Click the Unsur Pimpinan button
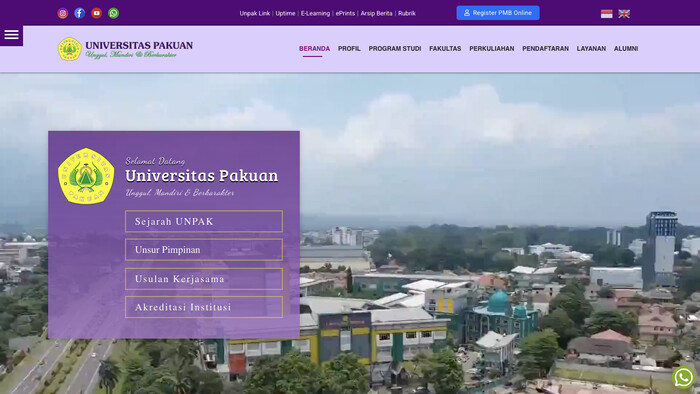The image size is (700, 394). pyautogui.click(x=204, y=250)
